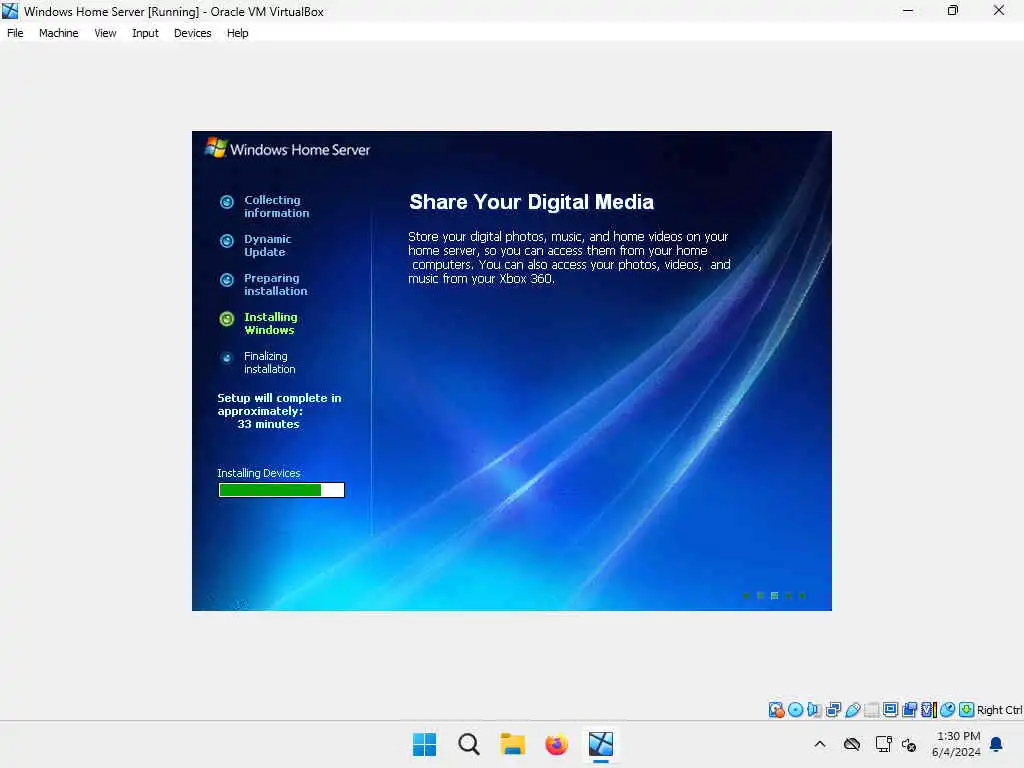
Task: Close the VirtualBox window
Action: pyautogui.click(x=999, y=10)
